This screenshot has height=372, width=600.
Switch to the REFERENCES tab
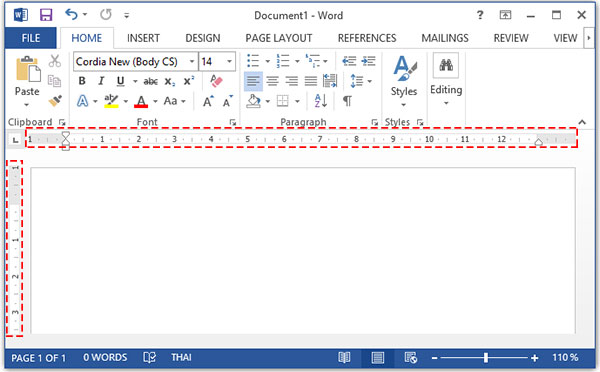367,38
